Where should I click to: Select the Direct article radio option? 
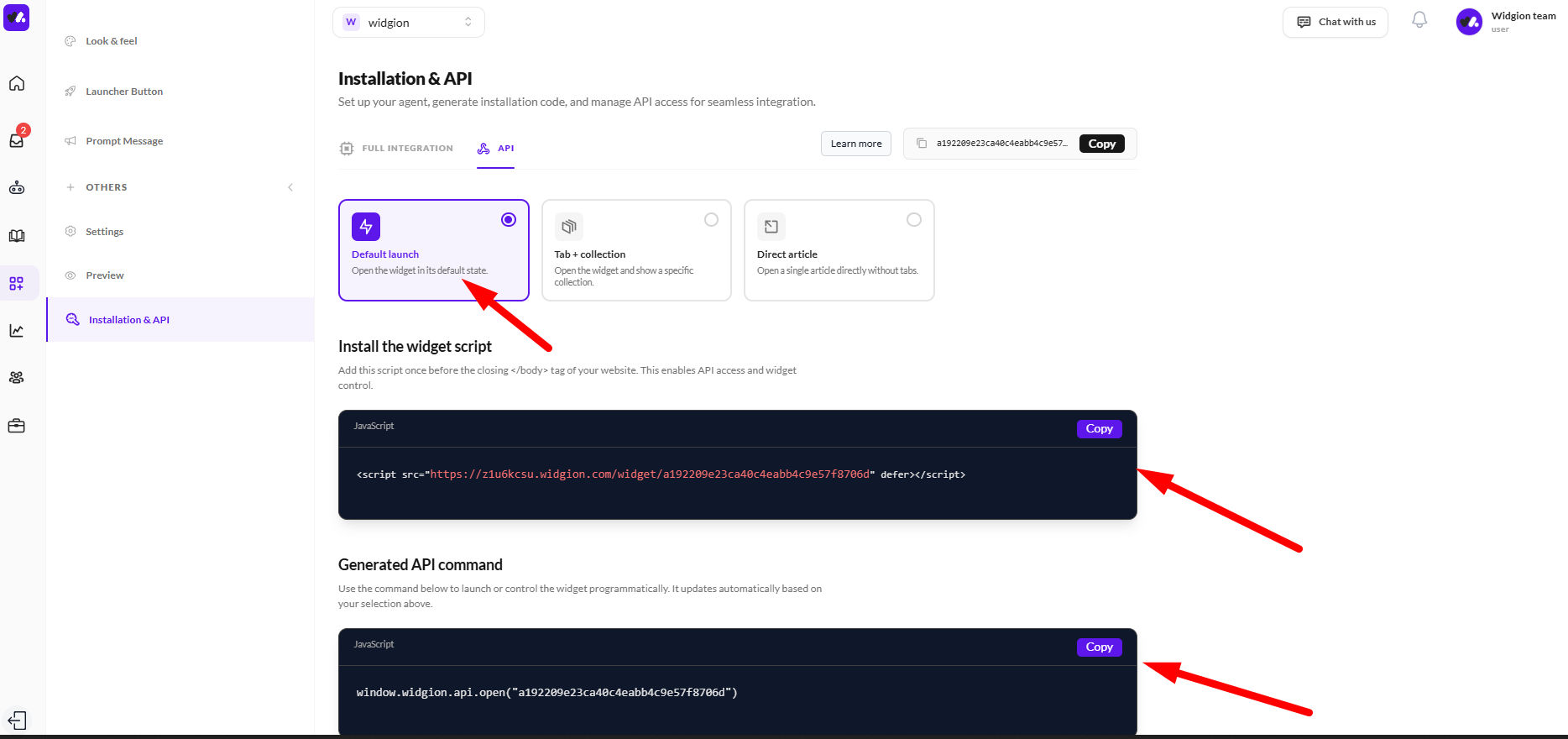(914, 220)
